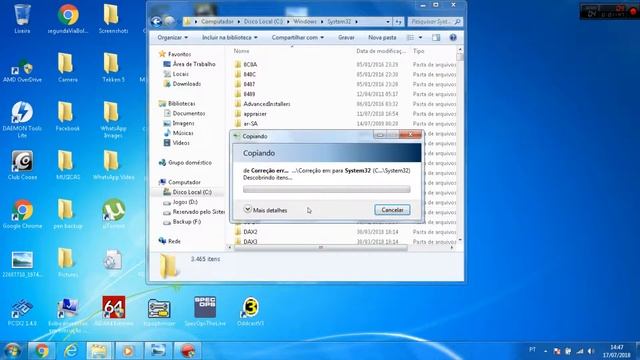Open the Compartilhar com dropdown

[298, 38]
